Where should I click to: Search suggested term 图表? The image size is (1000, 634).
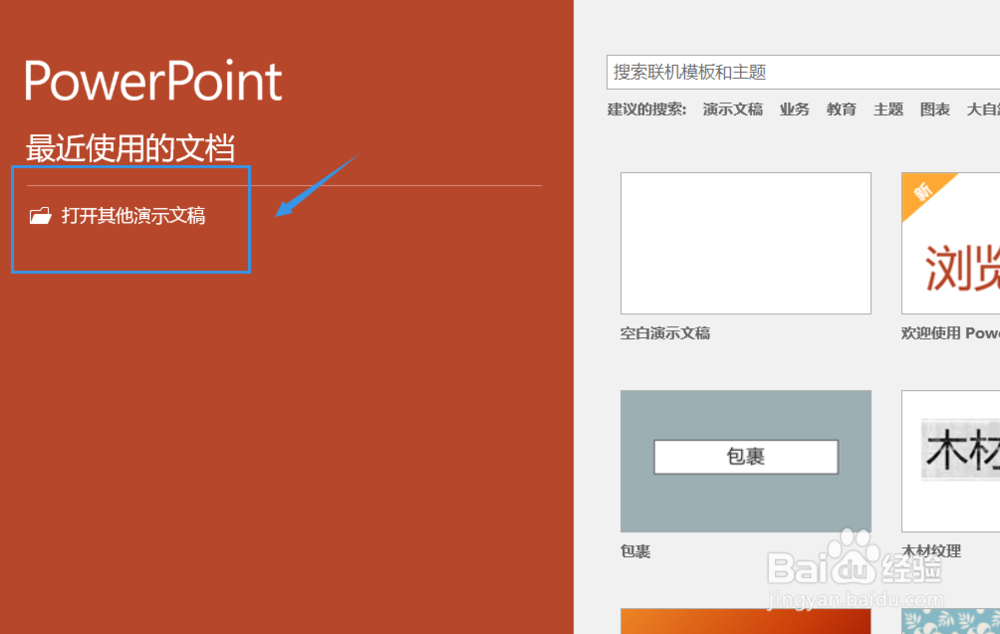(935, 110)
